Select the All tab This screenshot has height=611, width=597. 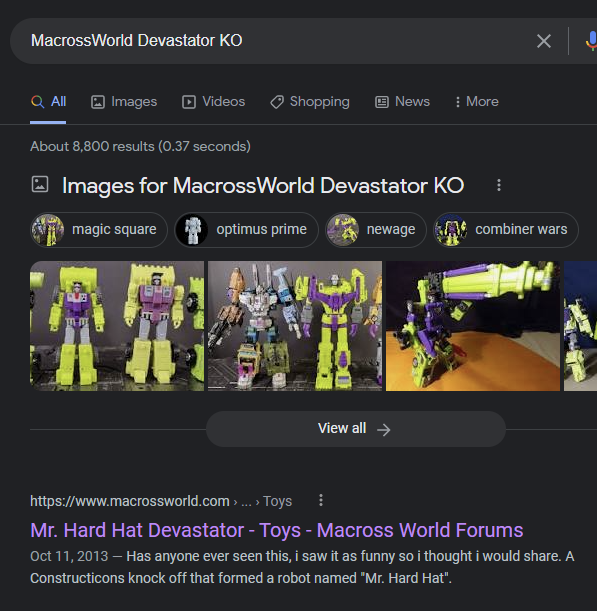tap(48, 102)
